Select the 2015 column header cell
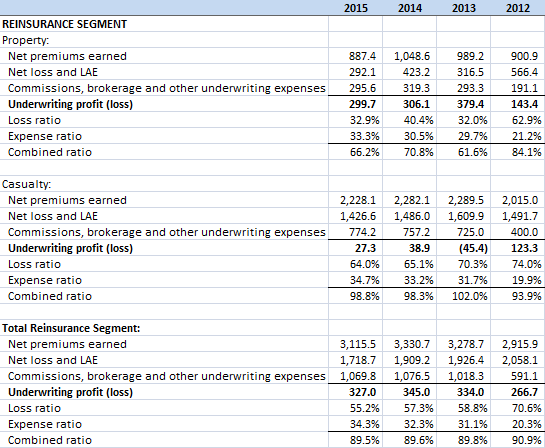This screenshot has height=448, width=545. click(356, 8)
